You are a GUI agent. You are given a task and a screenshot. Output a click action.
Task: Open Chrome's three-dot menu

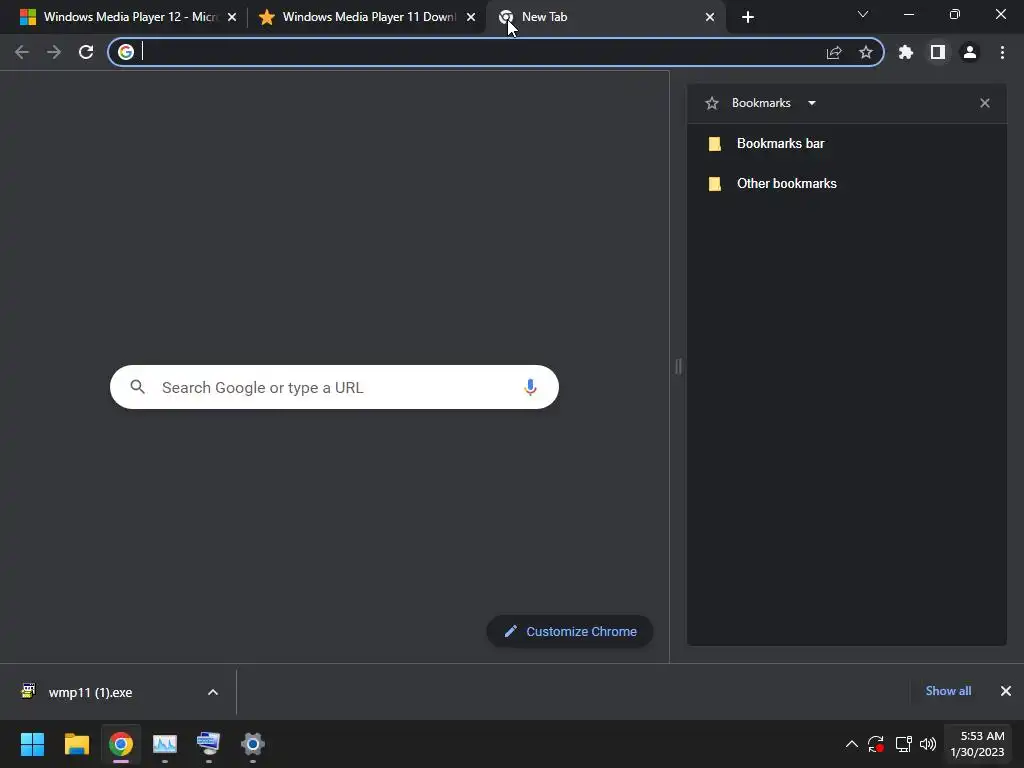tap(1002, 52)
